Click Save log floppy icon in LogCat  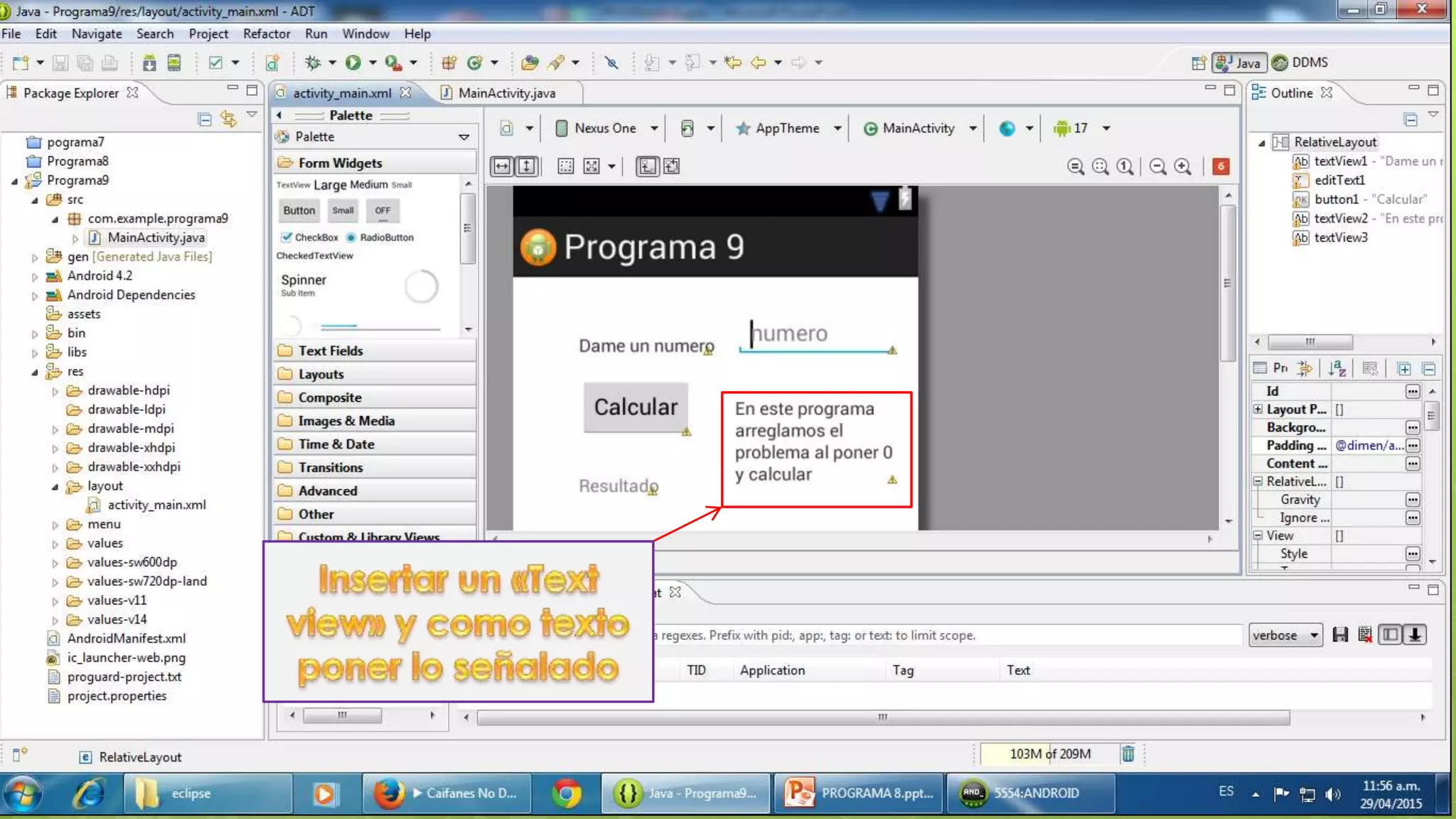(1340, 635)
